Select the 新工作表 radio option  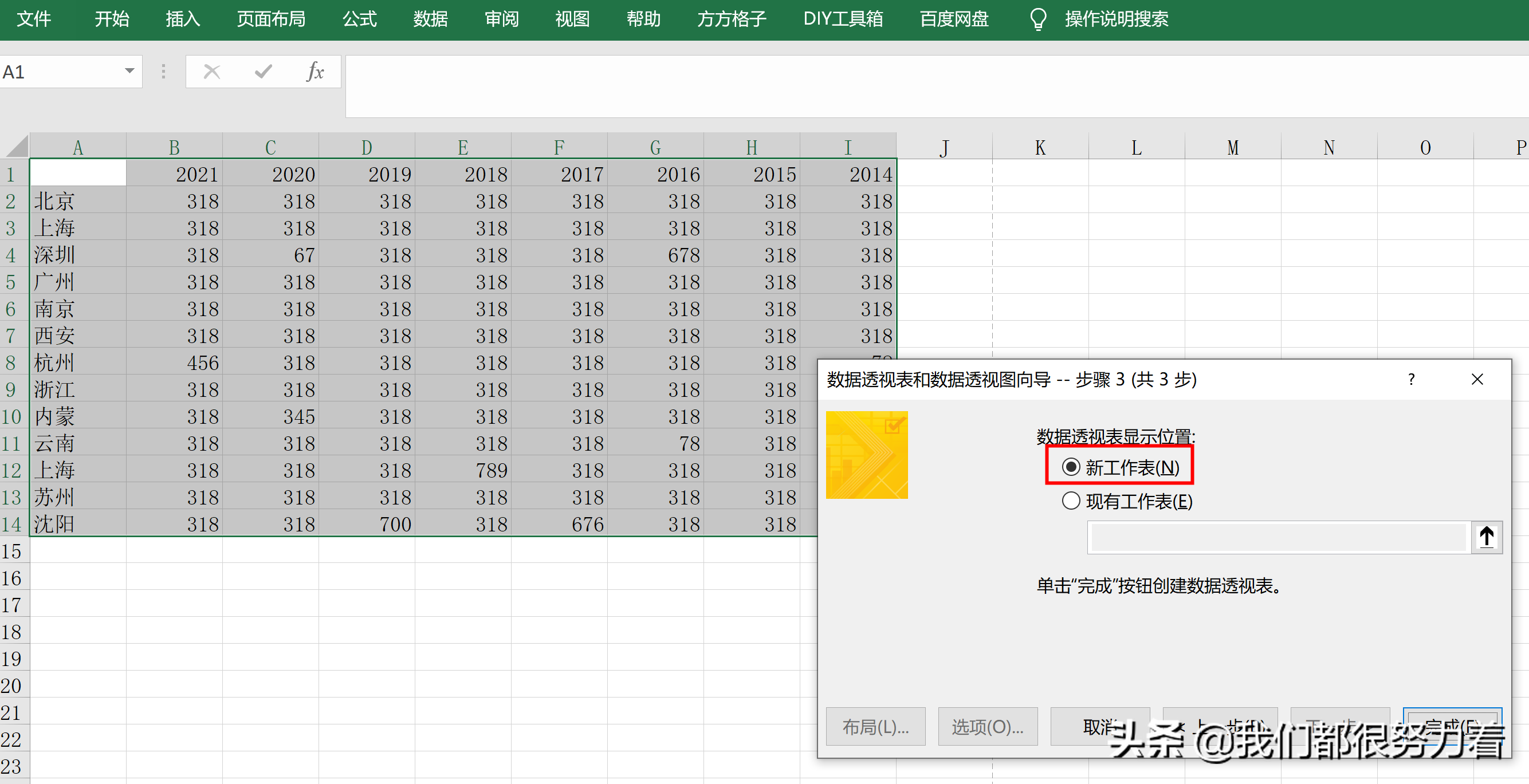click(1071, 467)
